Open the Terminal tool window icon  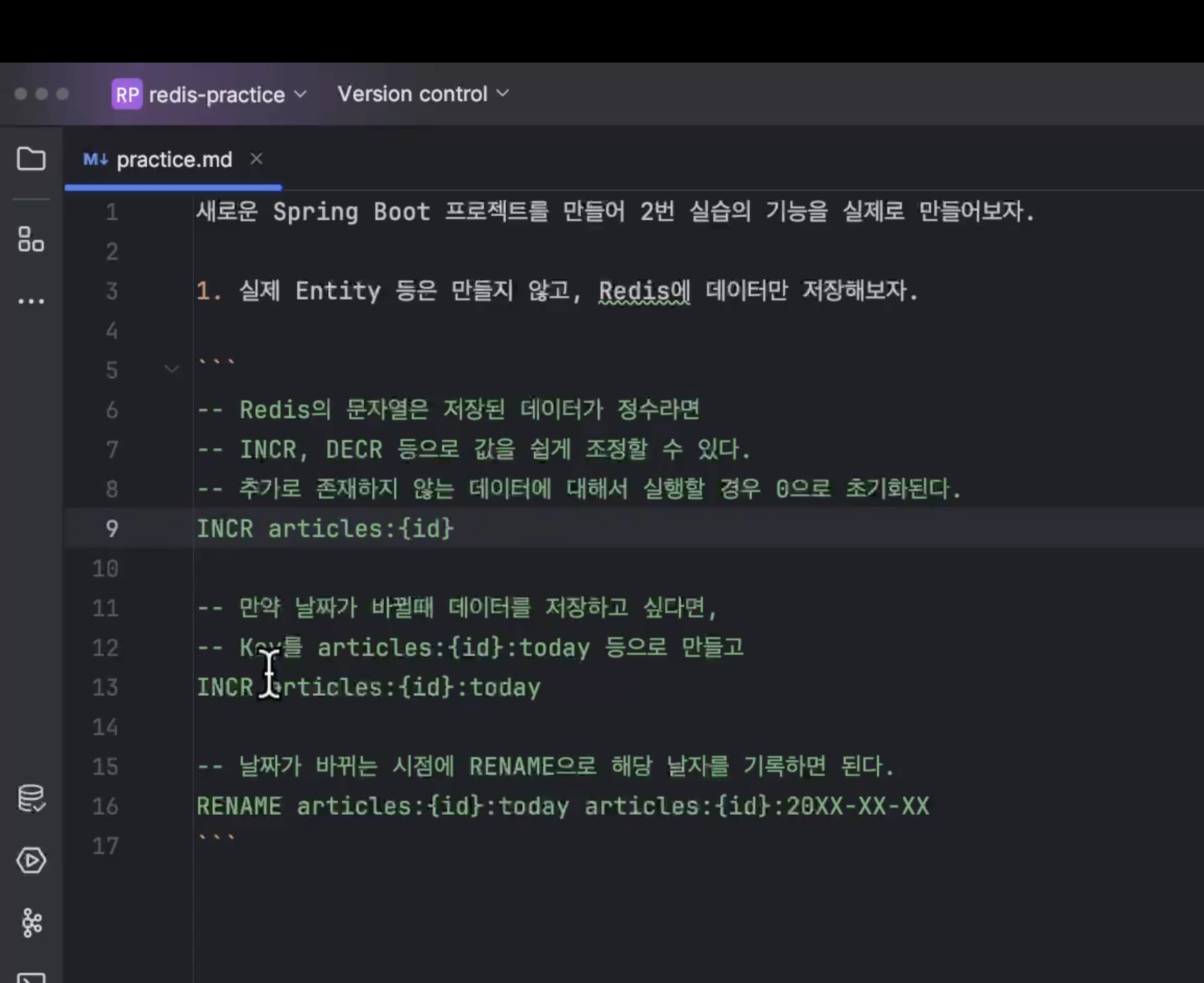31,977
